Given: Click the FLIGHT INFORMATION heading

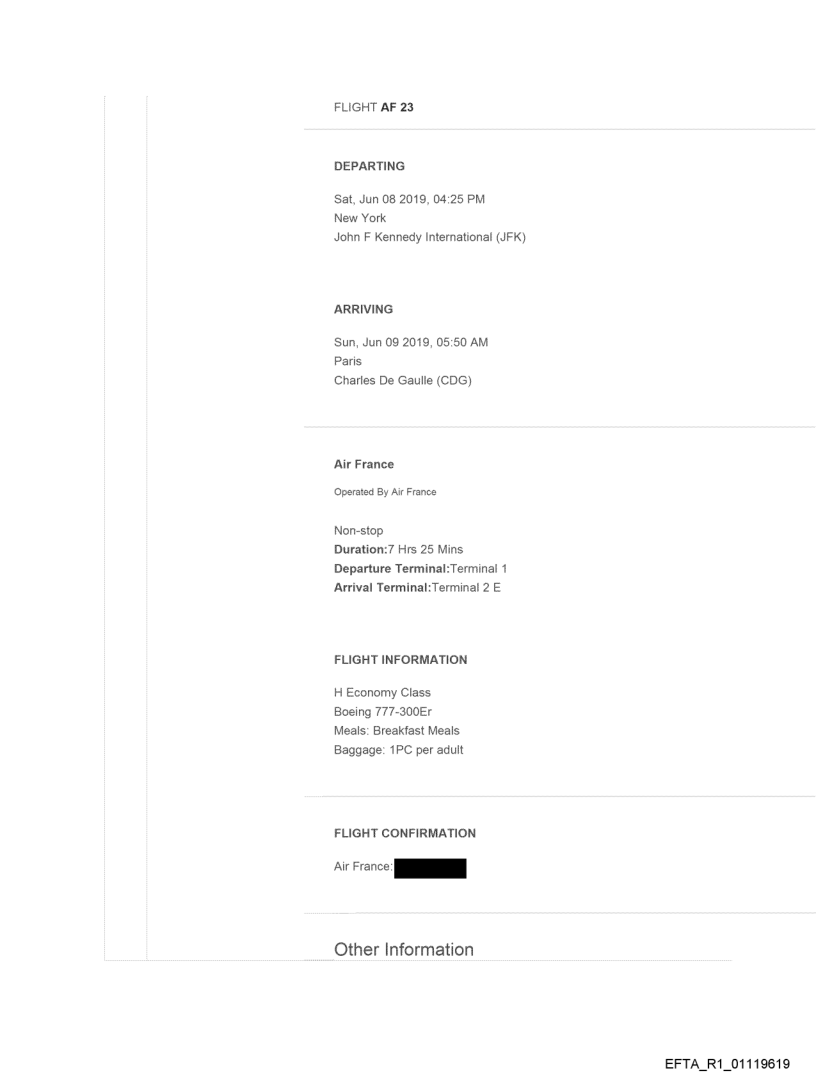Looking at the screenshot, I should point(400,660).
